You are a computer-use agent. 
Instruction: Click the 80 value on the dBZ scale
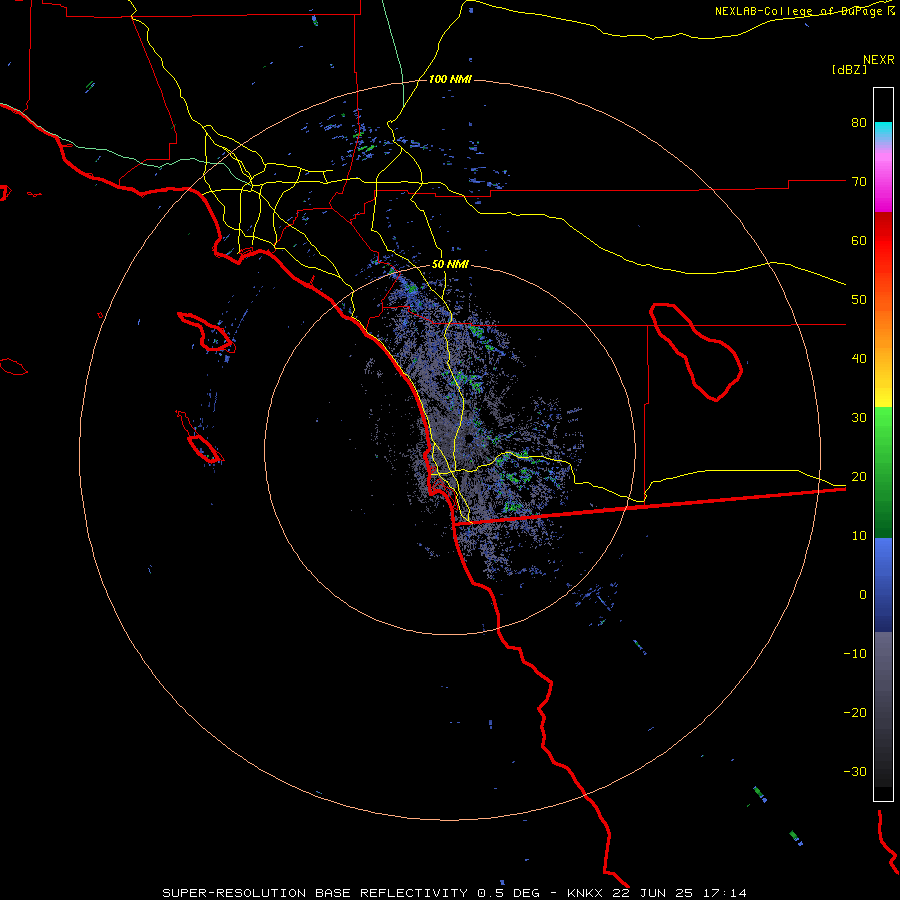pyautogui.click(x=859, y=123)
